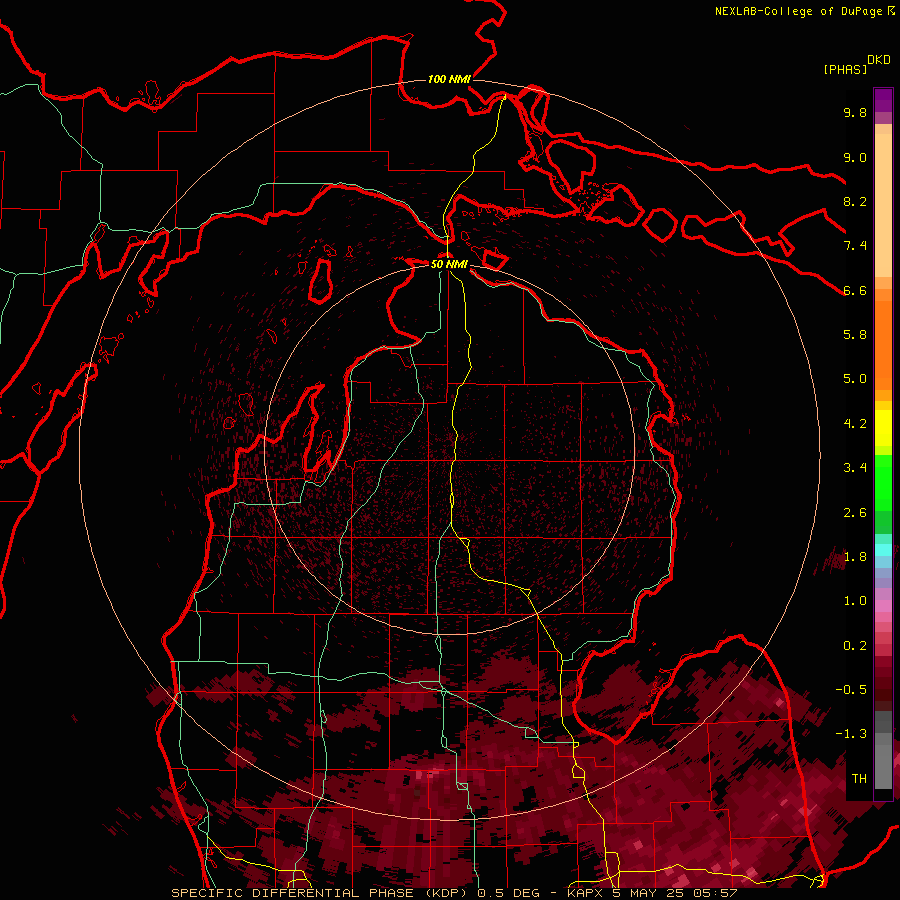Click the 9.0 legend value

tap(855, 157)
